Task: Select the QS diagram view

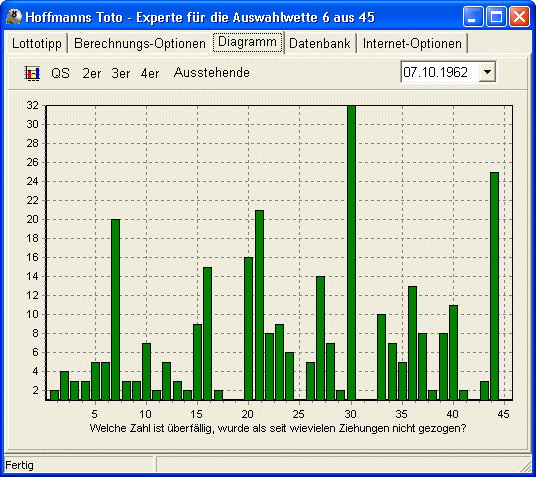Action: tap(60, 73)
